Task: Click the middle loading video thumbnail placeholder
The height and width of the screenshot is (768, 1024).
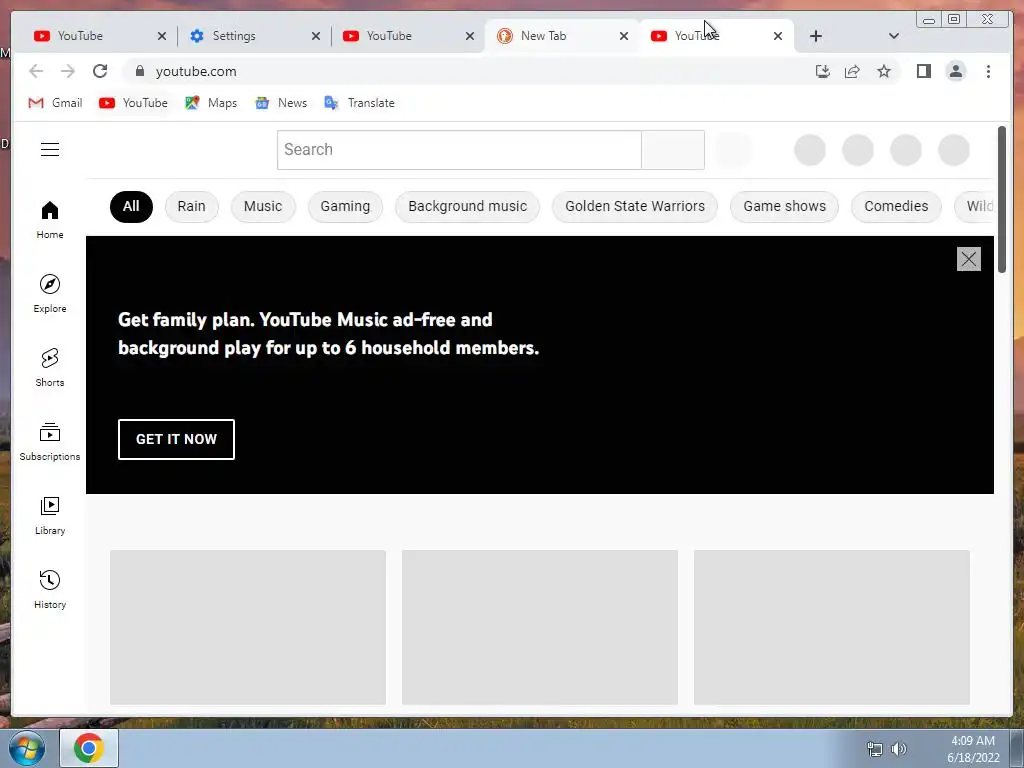Action: 539,628
